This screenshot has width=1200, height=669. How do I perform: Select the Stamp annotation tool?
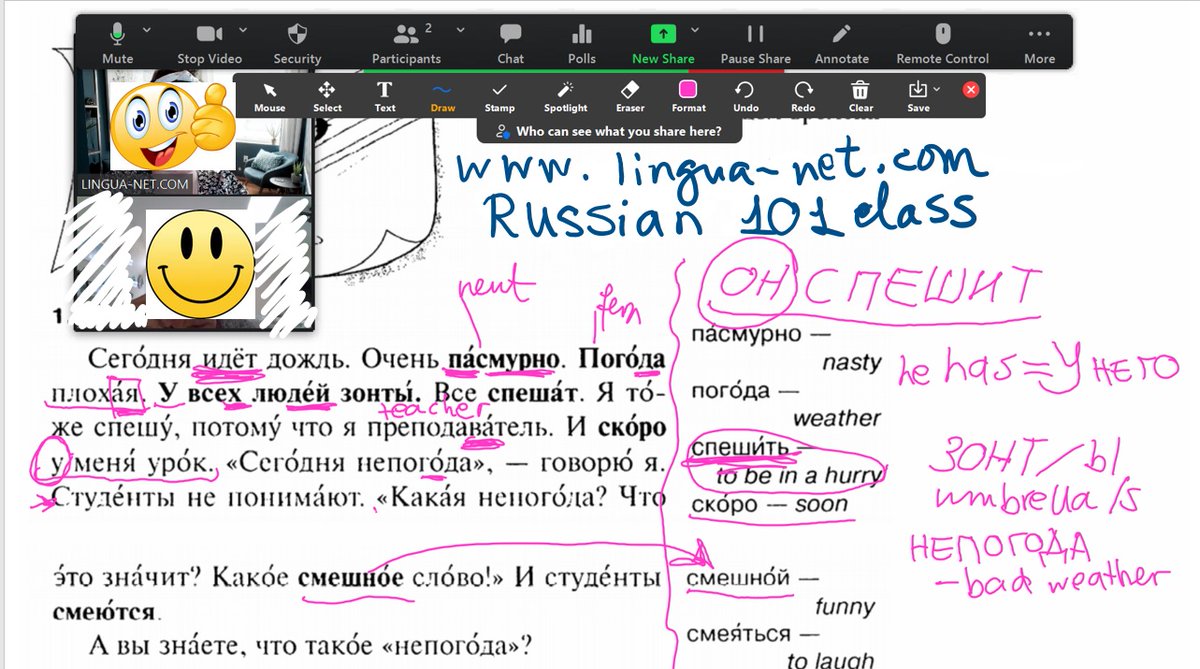tap(500, 95)
